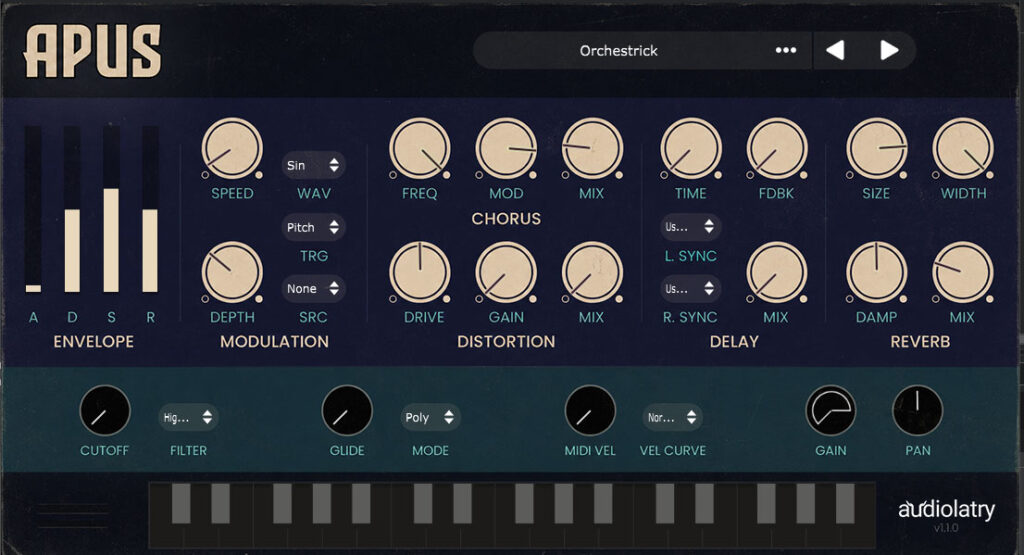Click the chorus FREQ knob
1024x555 pixels.
419,149
